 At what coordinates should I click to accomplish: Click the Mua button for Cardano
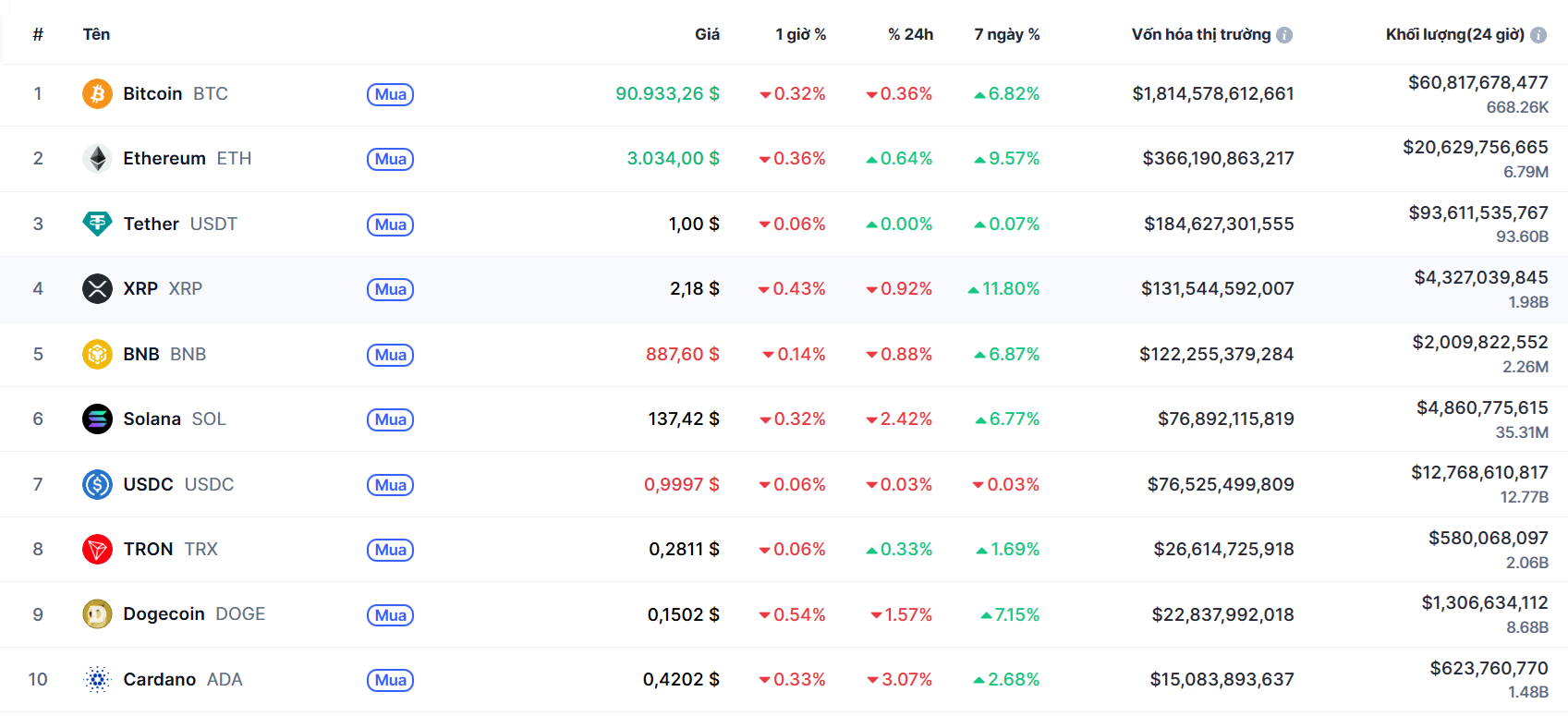tap(390, 680)
